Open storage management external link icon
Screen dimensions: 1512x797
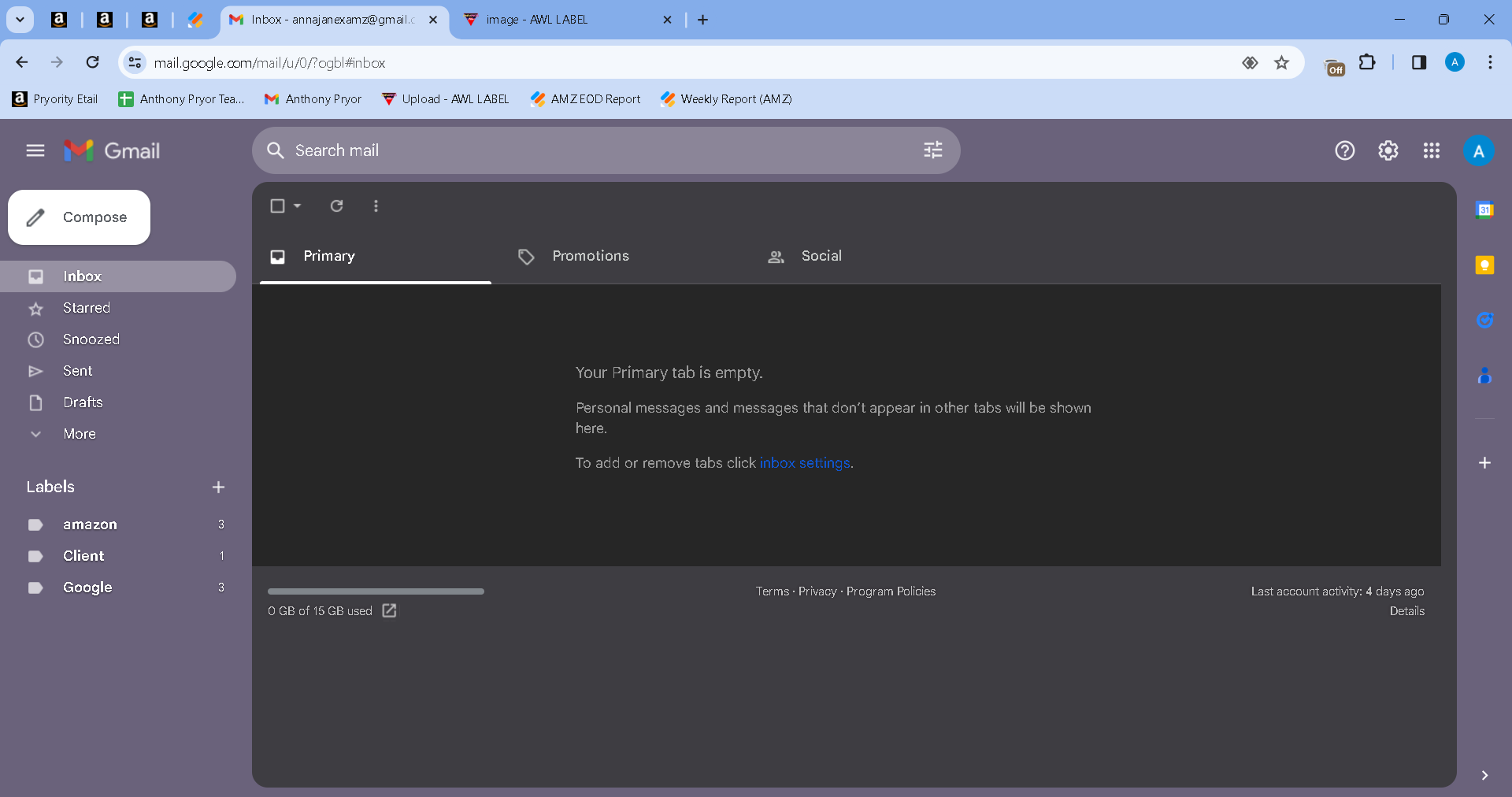coord(389,610)
